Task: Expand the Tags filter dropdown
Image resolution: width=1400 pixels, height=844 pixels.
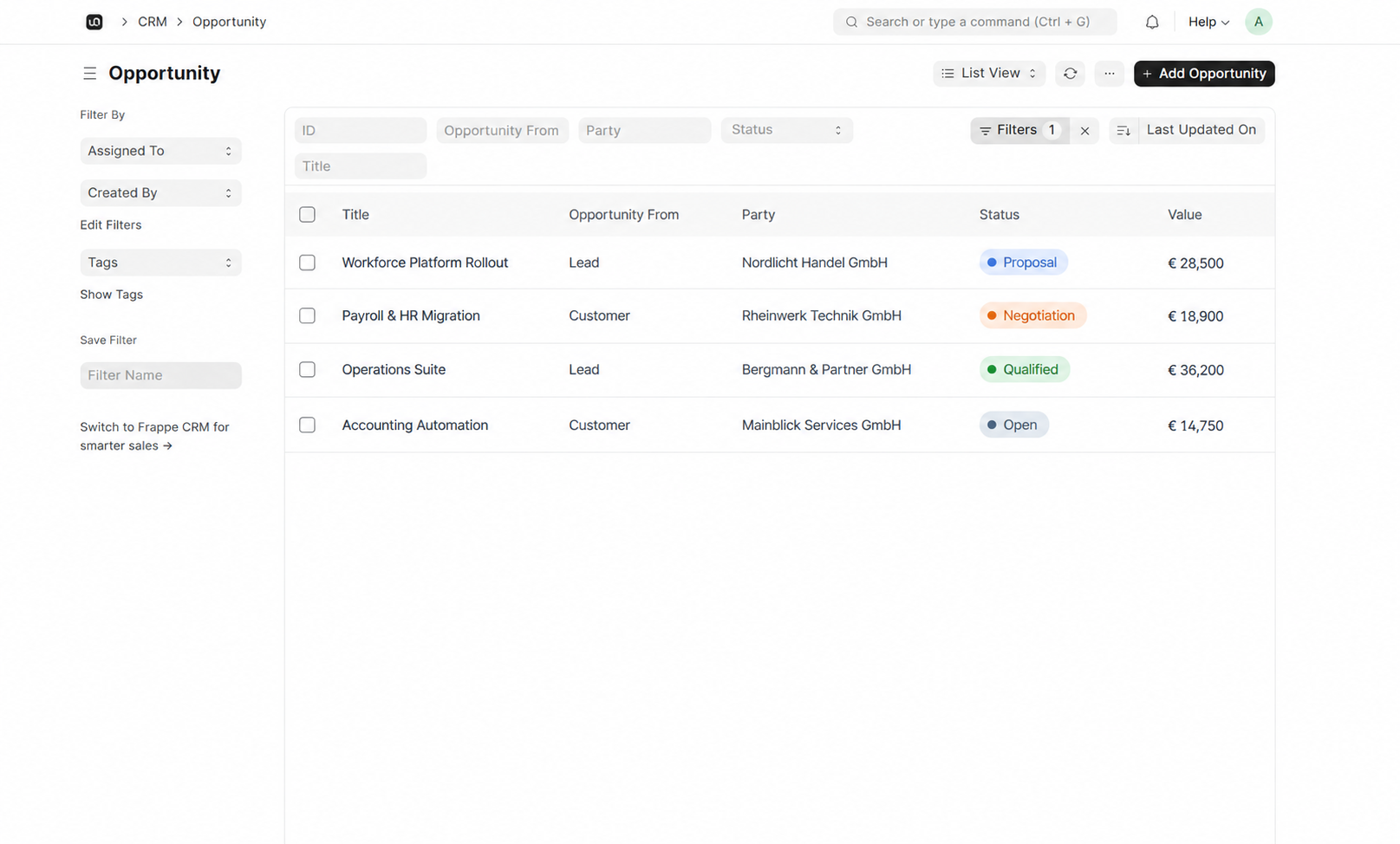Action: [x=160, y=263]
